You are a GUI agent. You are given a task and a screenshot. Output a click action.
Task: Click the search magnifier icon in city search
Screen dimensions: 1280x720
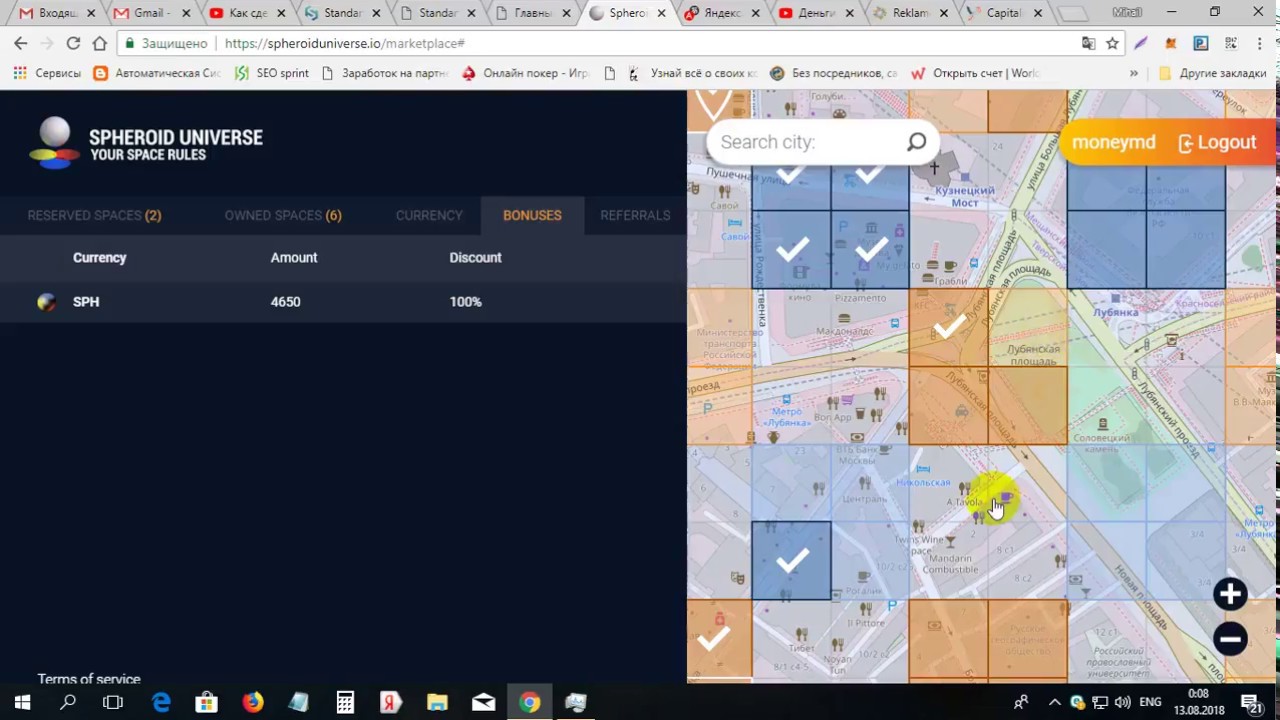916,142
